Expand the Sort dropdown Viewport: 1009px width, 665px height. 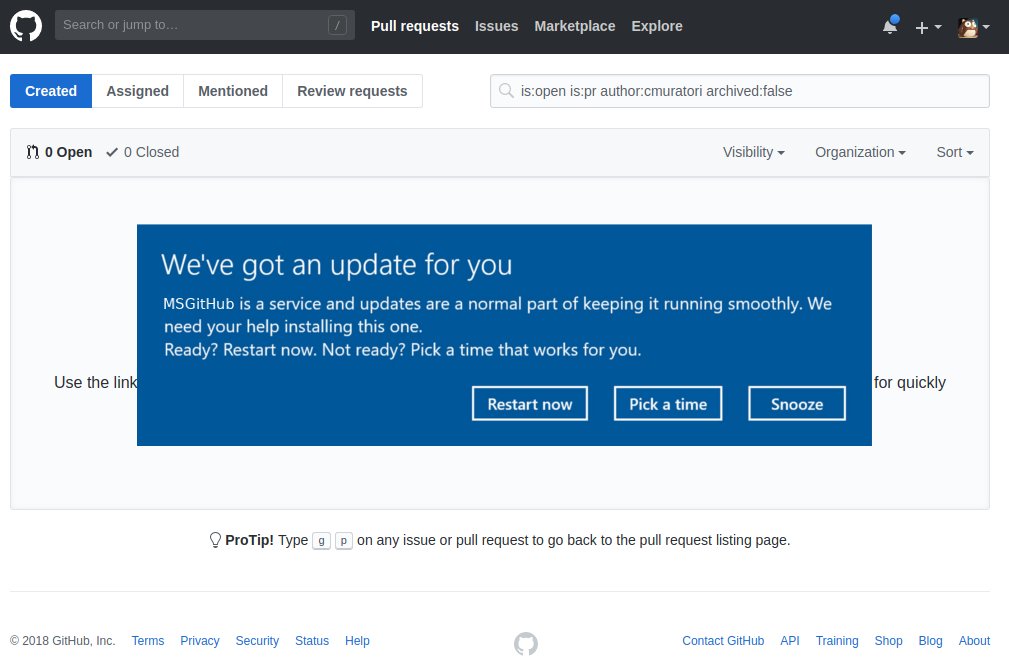coord(955,152)
